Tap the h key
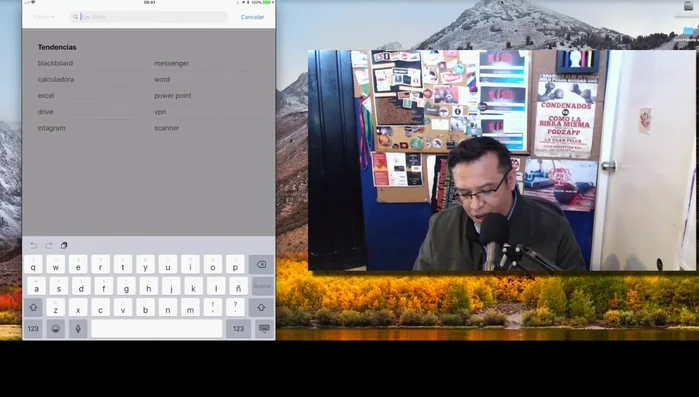Viewport: 699px width, 397px height. coord(148,286)
